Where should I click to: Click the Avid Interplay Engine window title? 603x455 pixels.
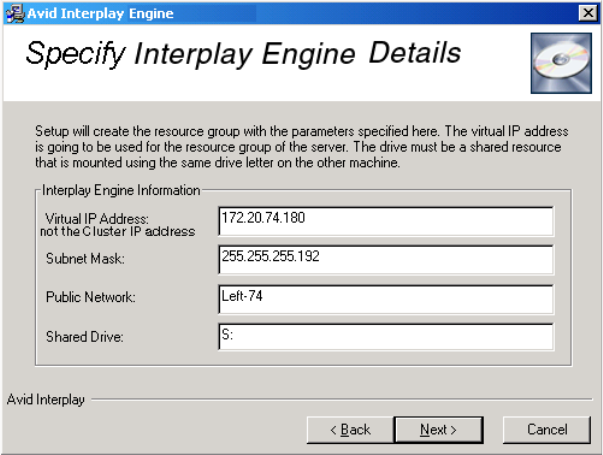100,13
